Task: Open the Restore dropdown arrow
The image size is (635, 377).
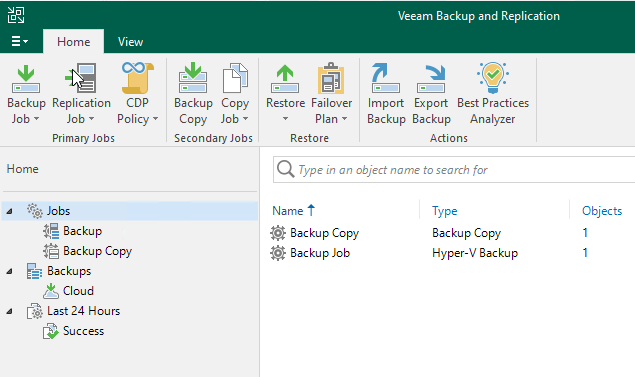Action: 286,119
